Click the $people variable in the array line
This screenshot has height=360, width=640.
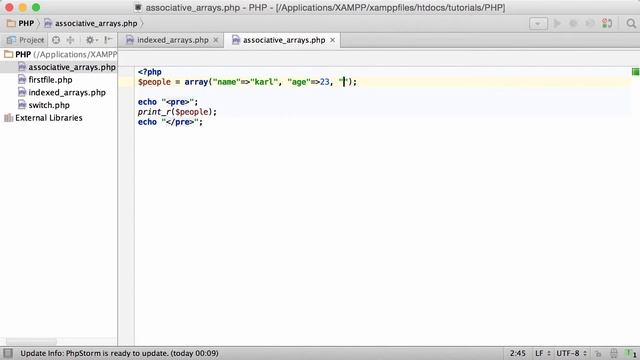pyautogui.click(x=154, y=82)
